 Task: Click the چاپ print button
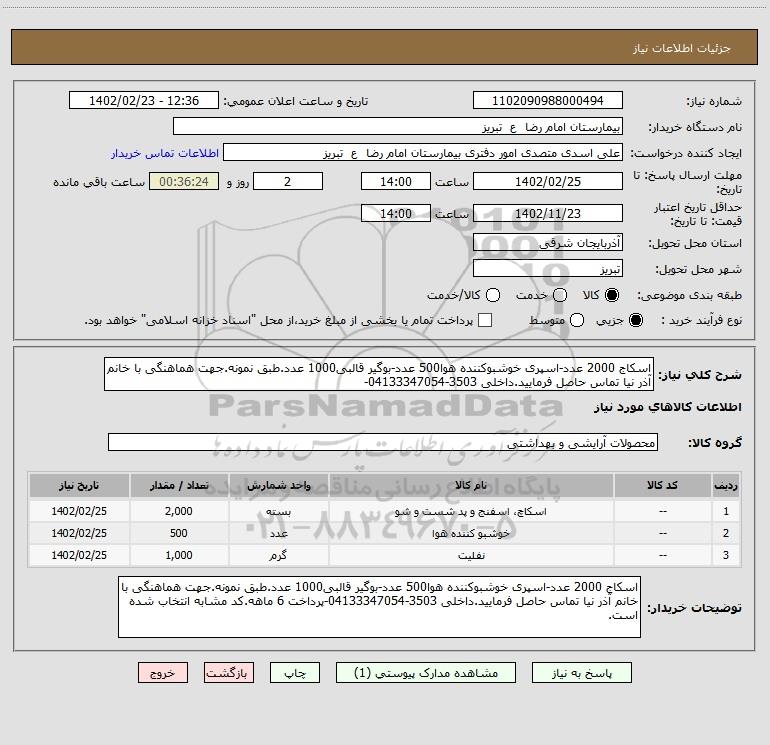click(x=295, y=673)
